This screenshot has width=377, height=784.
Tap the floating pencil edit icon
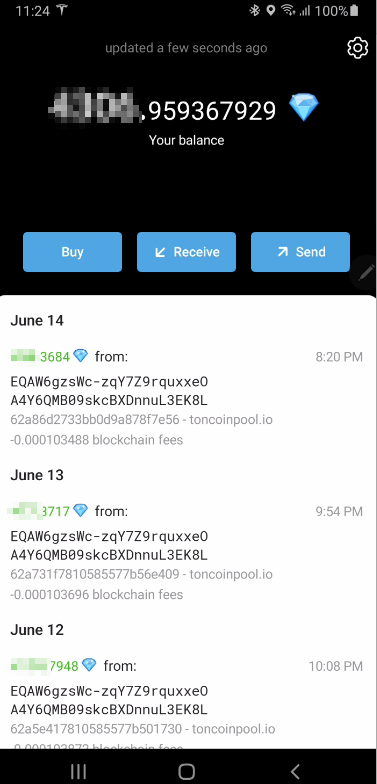(365, 272)
